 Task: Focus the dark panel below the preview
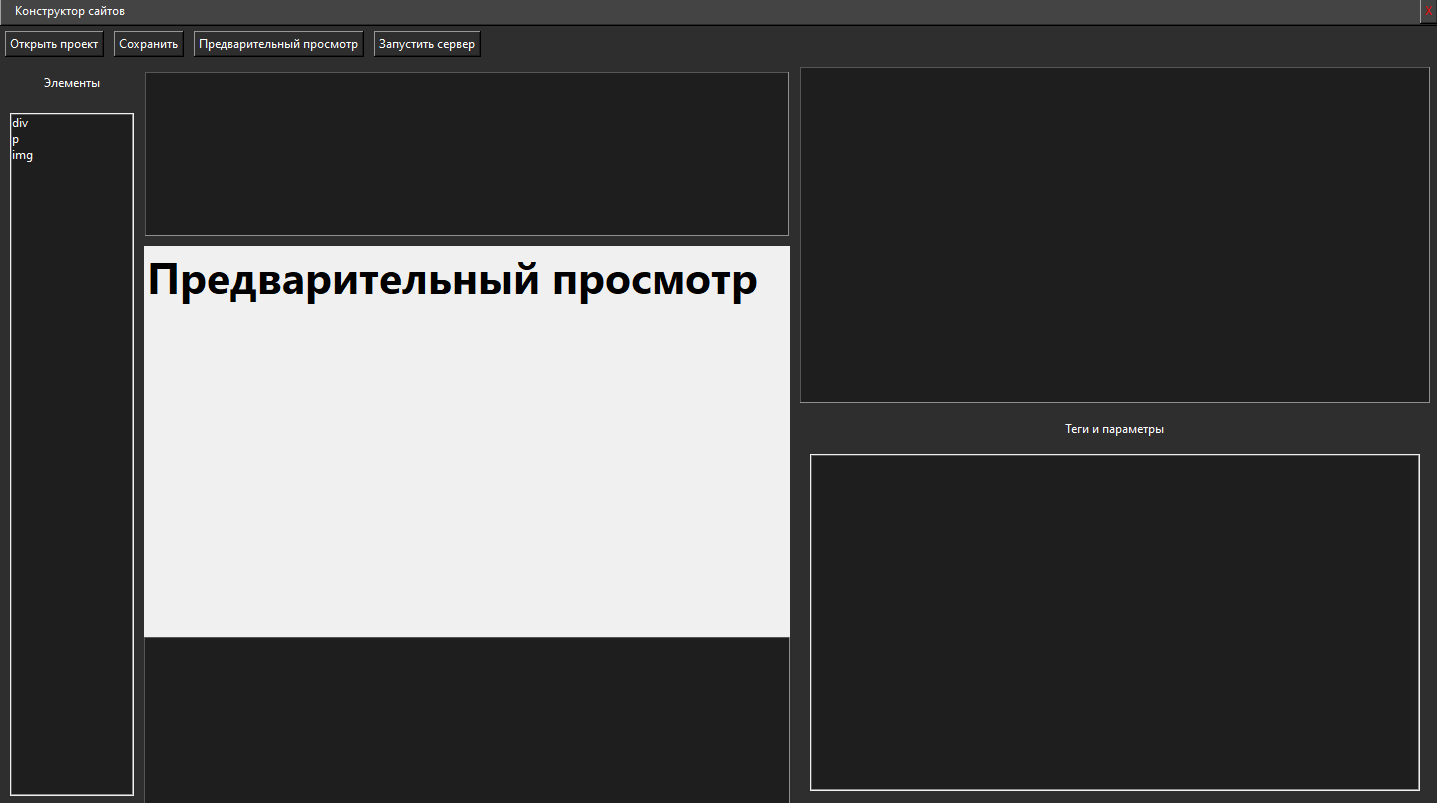click(x=467, y=720)
